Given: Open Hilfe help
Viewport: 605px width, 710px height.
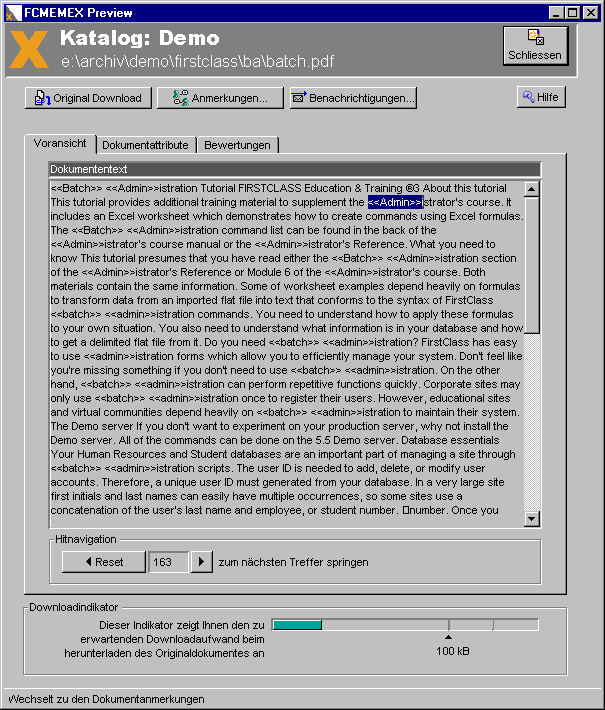Looking at the screenshot, I should pos(541,97).
